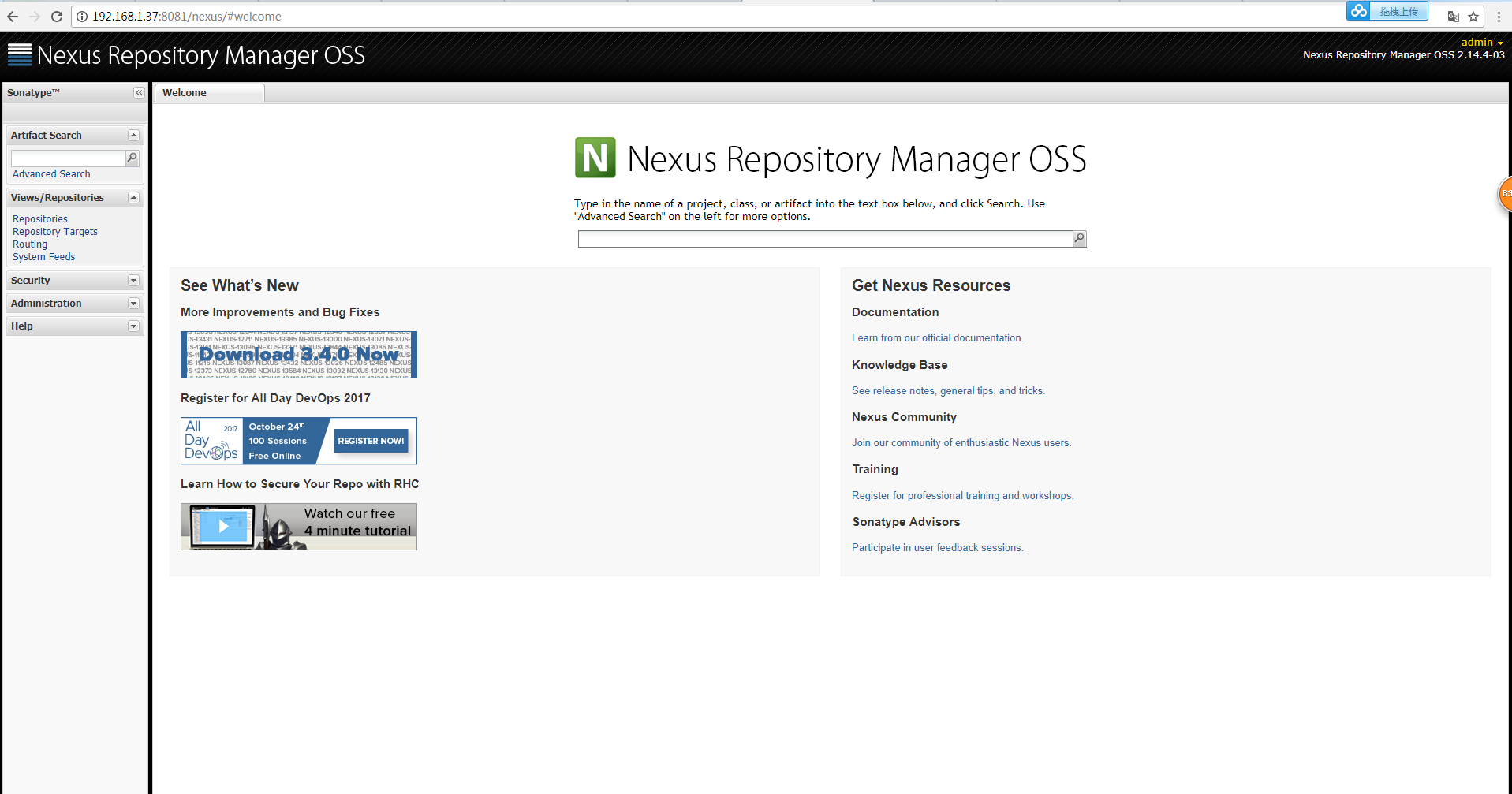Open the admin user dropdown
1512x794 pixels.
coord(1482,43)
